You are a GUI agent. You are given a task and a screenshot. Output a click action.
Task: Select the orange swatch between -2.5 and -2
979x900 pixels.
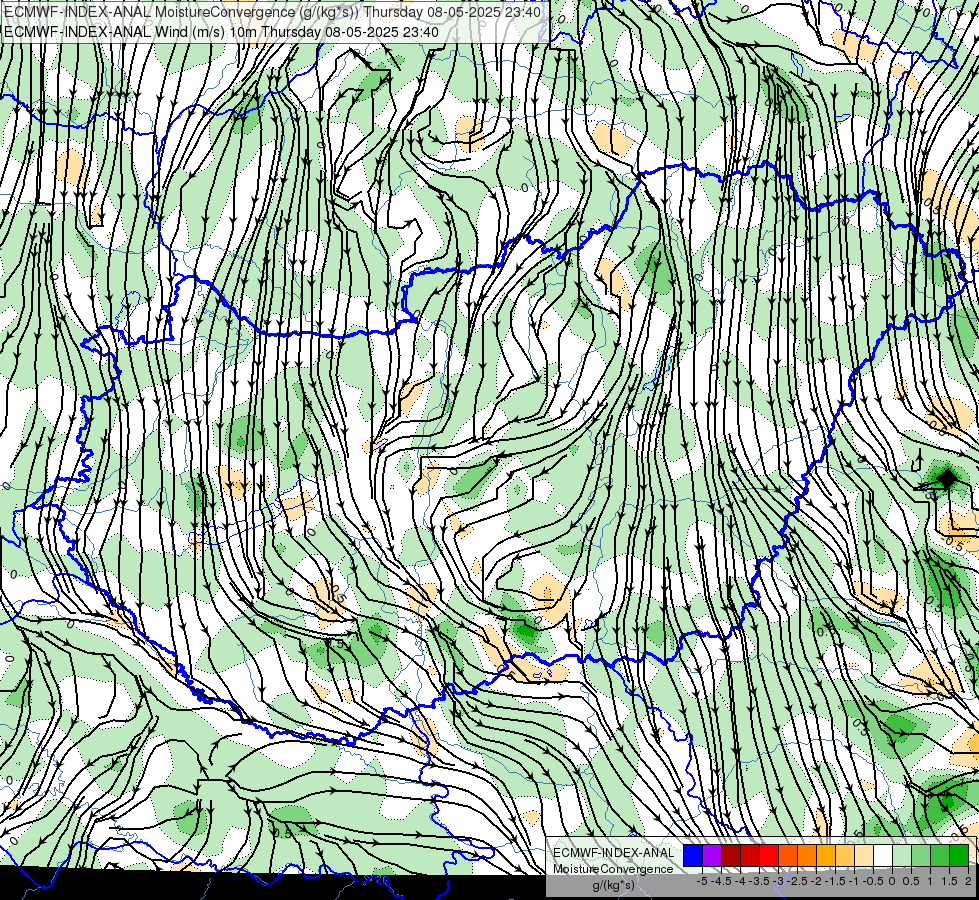(807, 855)
